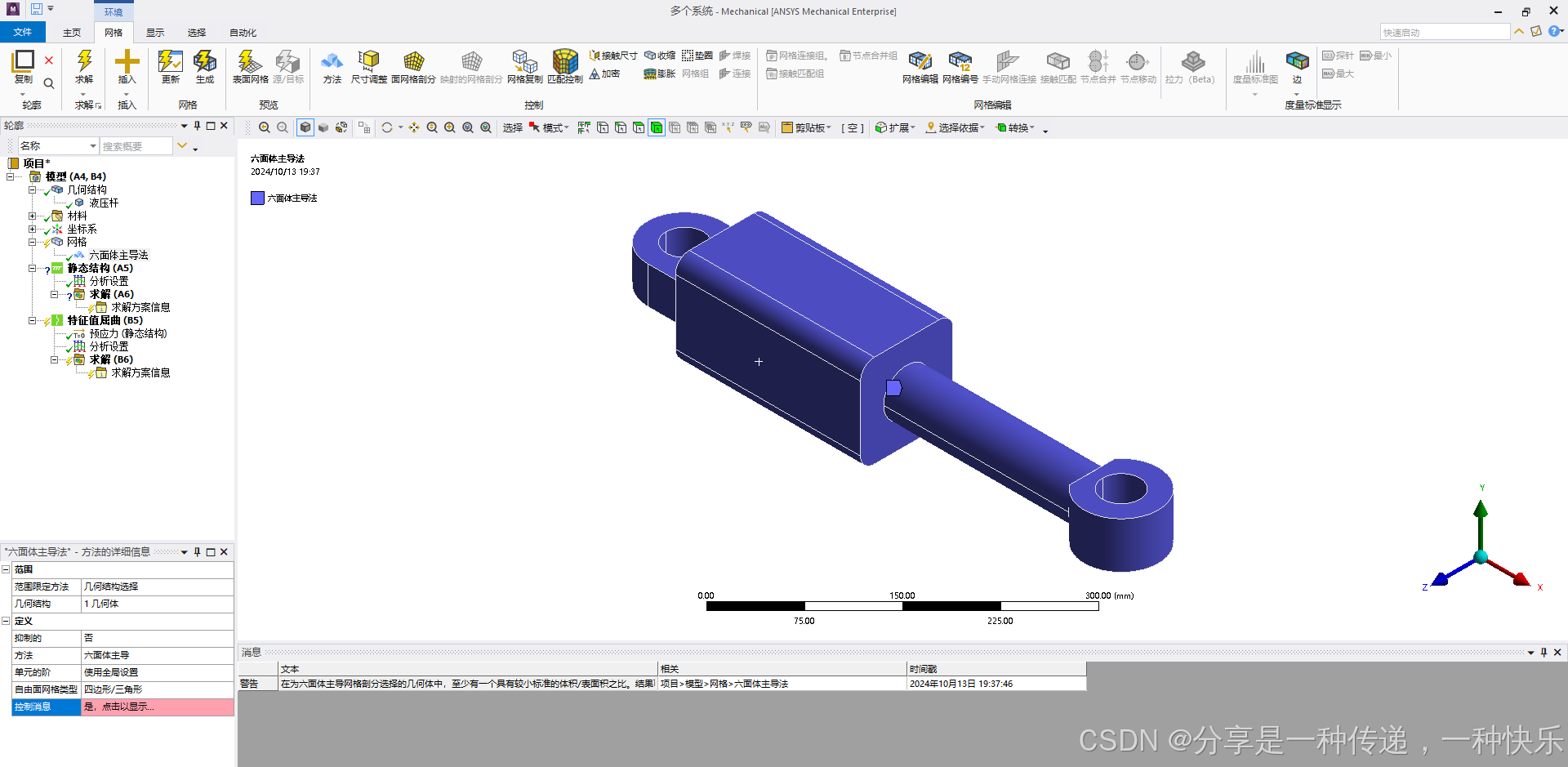Click the 扩展 toolbar button
The width and height of the screenshot is (1568, 767).
click(x=895, y=127)
